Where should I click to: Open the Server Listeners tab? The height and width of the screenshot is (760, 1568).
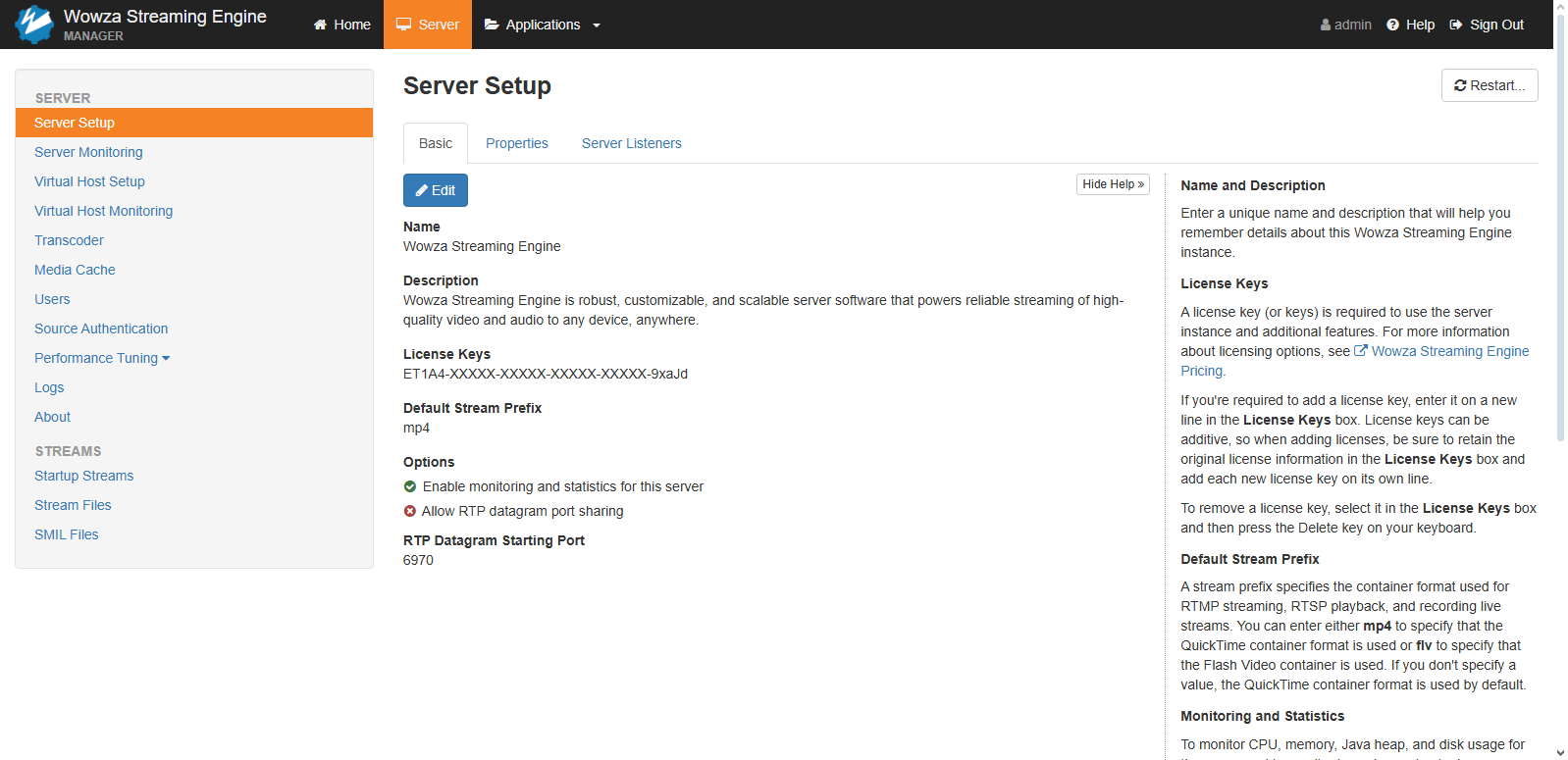[631, 143]
